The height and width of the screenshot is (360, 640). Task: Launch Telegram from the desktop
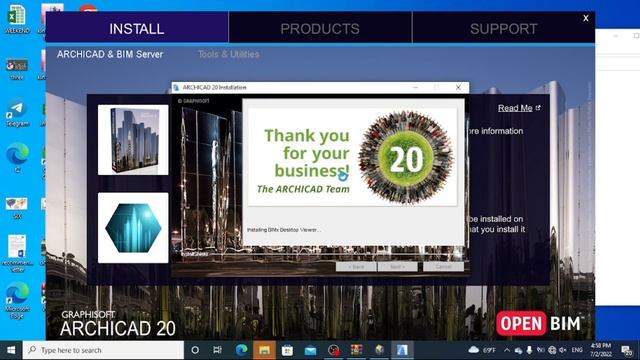point(17,113)
